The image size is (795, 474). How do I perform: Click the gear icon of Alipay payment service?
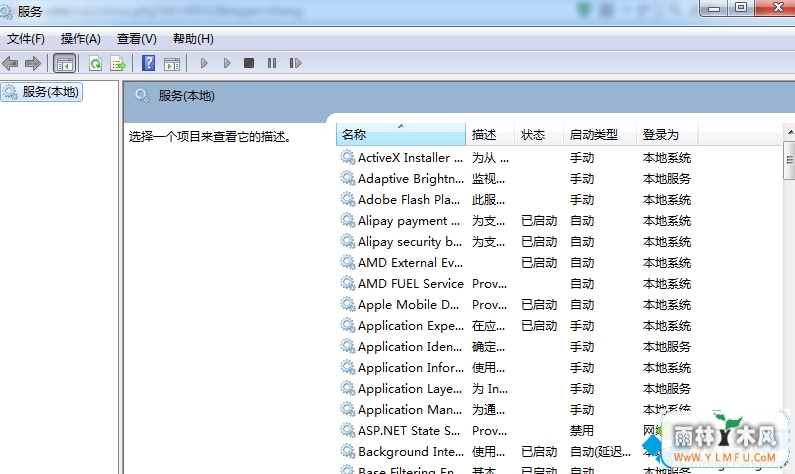pos(347,220)
